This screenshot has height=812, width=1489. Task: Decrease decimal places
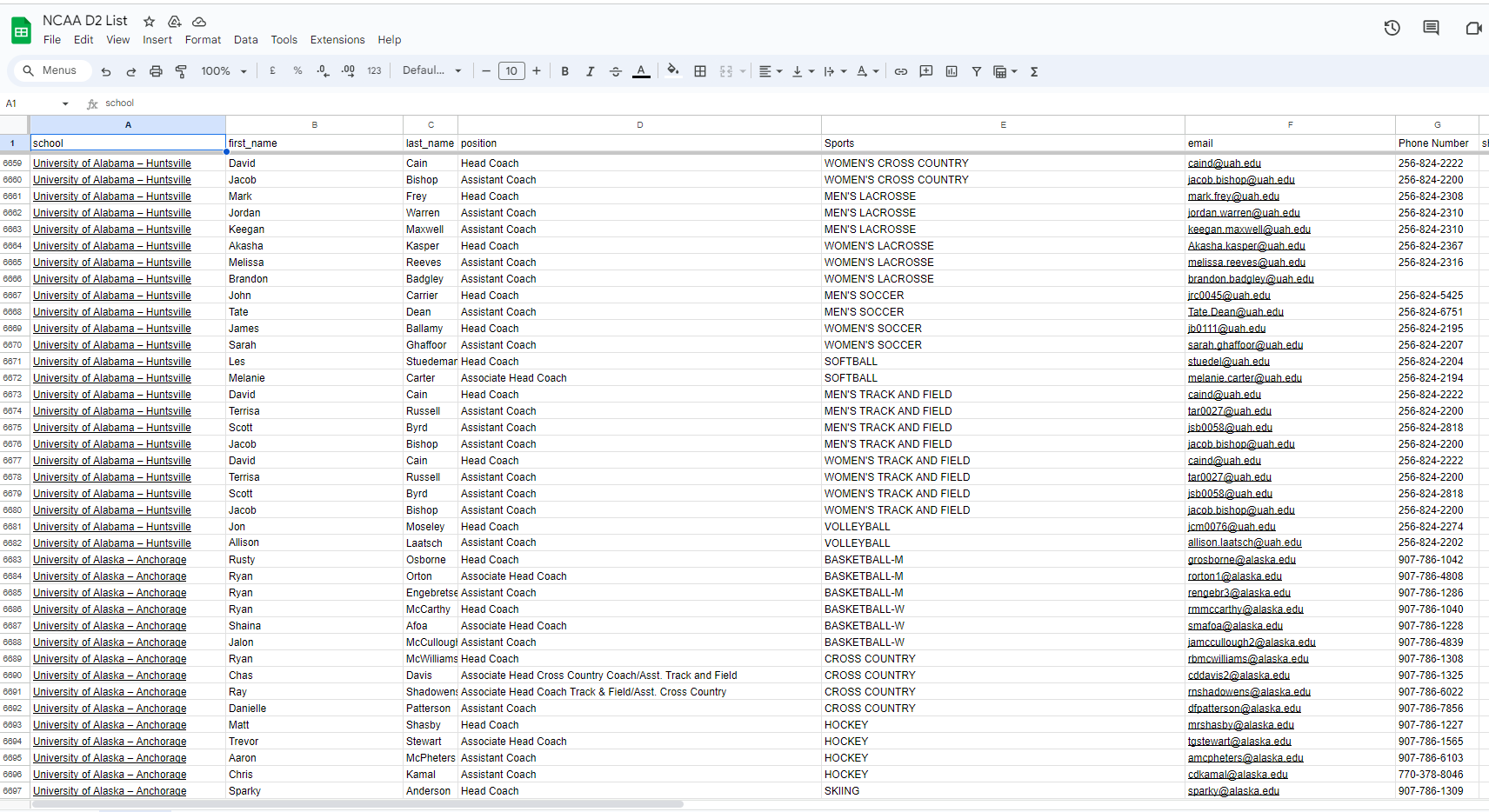[x=323, y=71]
